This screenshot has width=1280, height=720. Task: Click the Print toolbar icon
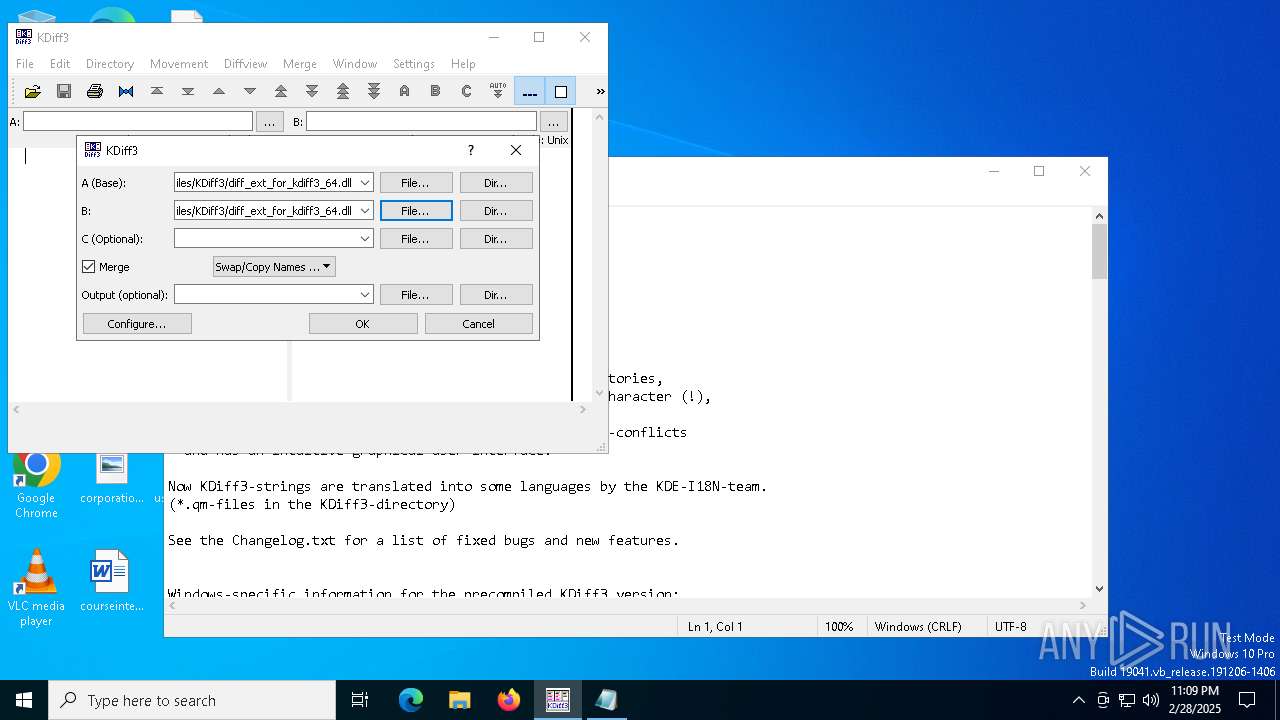click(94, 91)
